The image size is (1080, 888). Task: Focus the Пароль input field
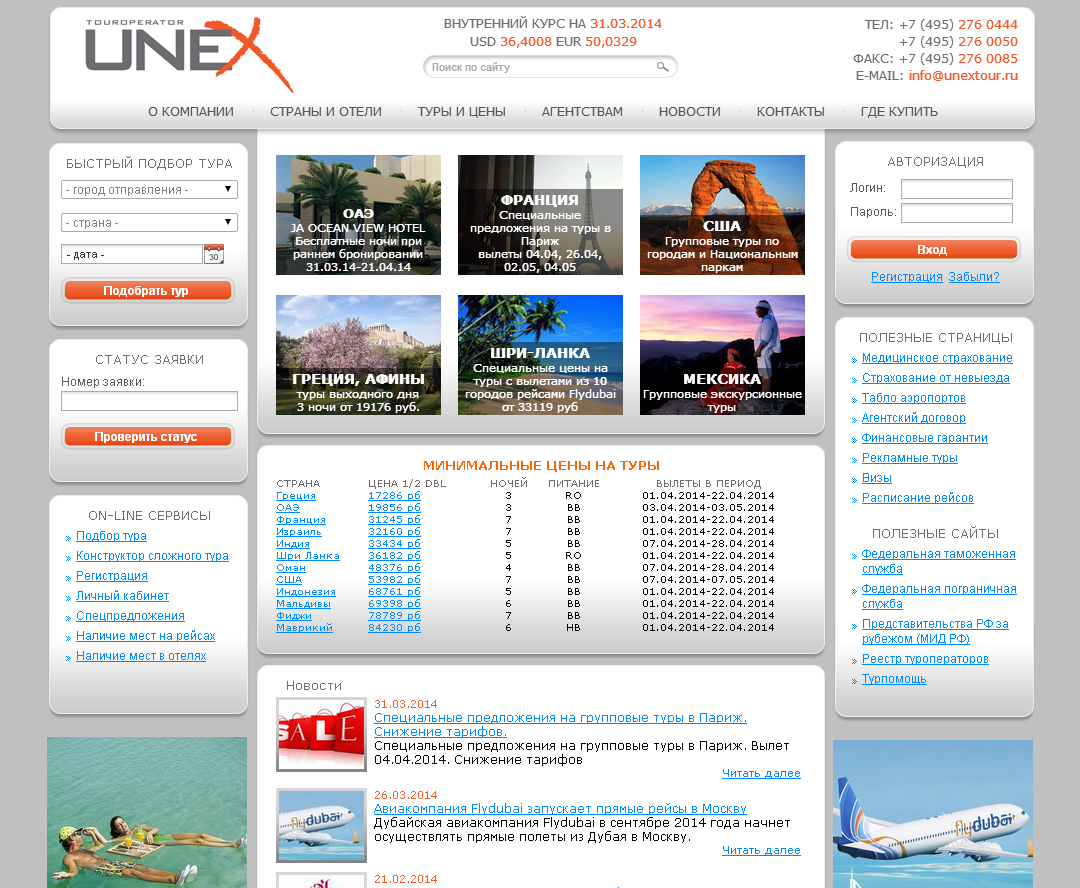tap(957, 212)
